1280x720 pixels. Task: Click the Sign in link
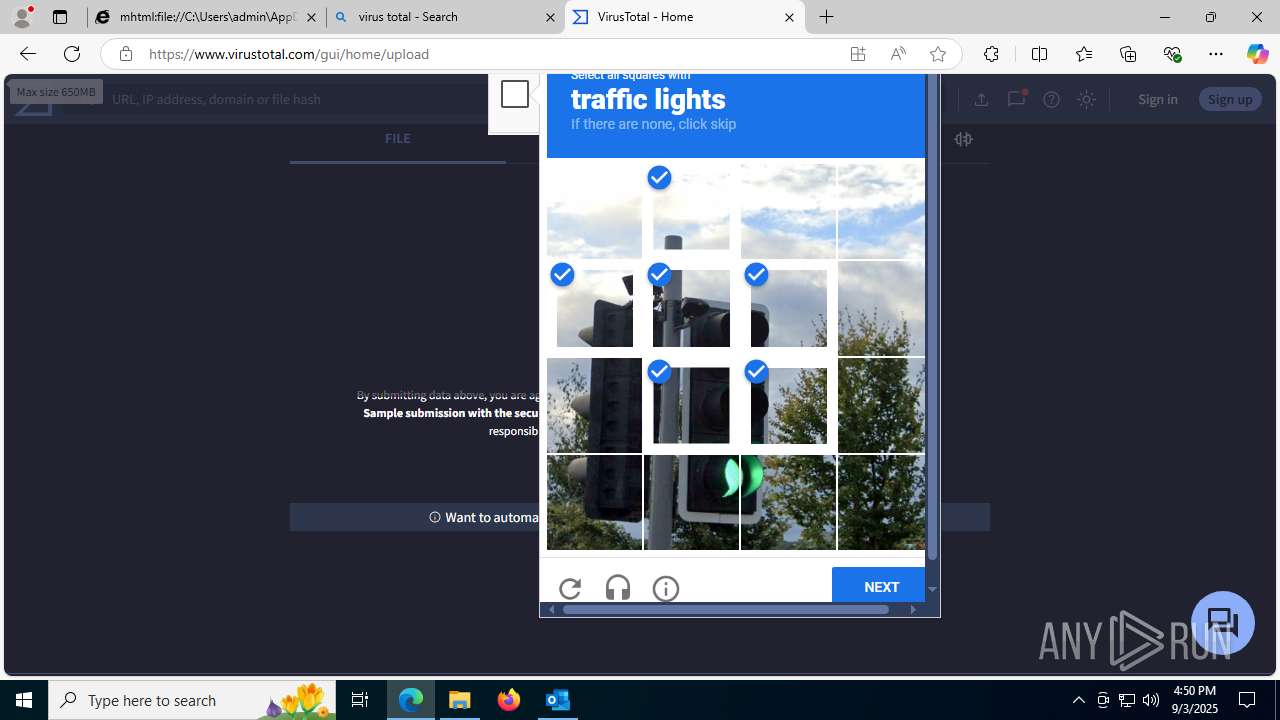coord(1157,99)
